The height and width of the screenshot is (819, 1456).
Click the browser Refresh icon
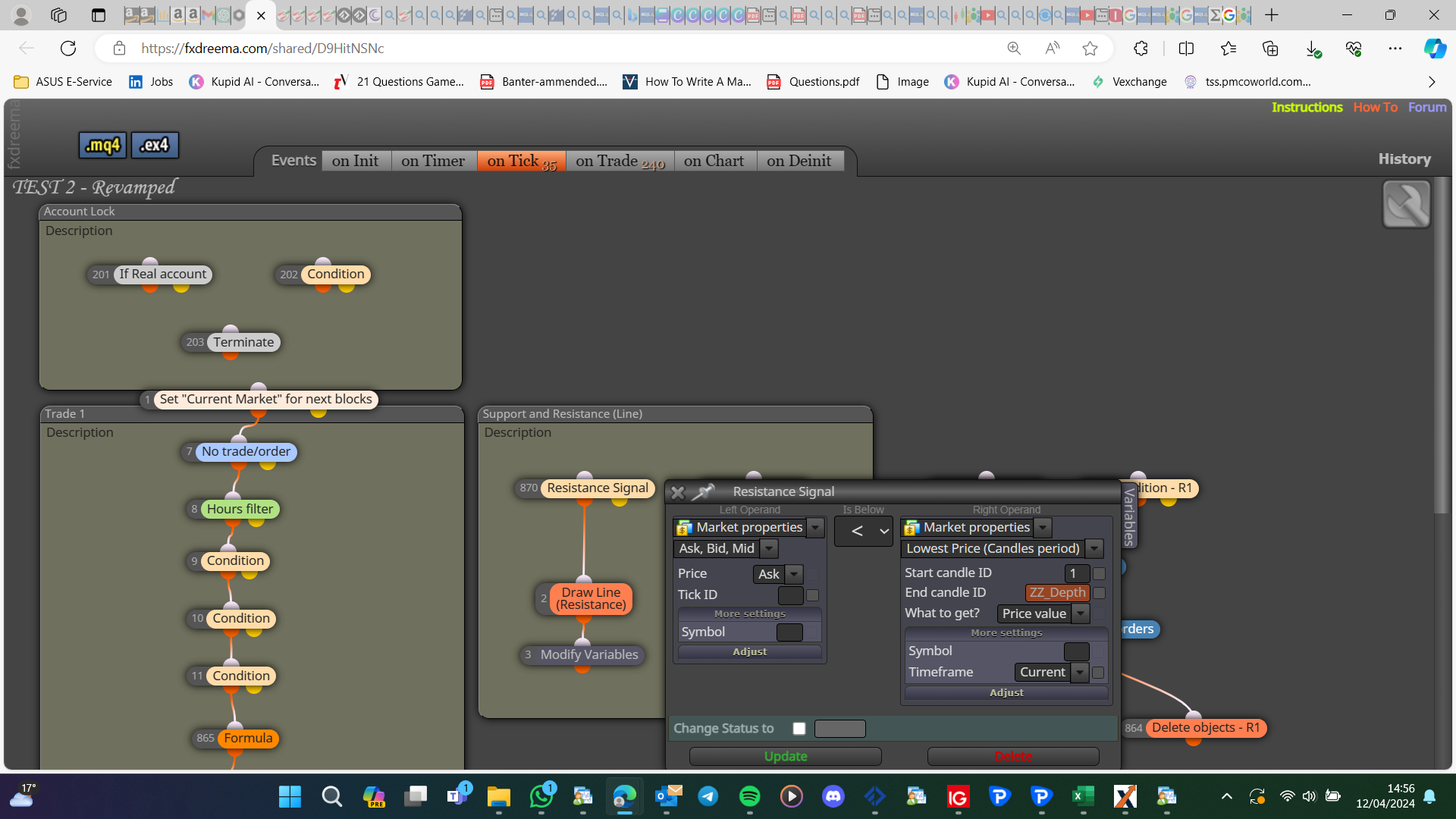point(68,49)
